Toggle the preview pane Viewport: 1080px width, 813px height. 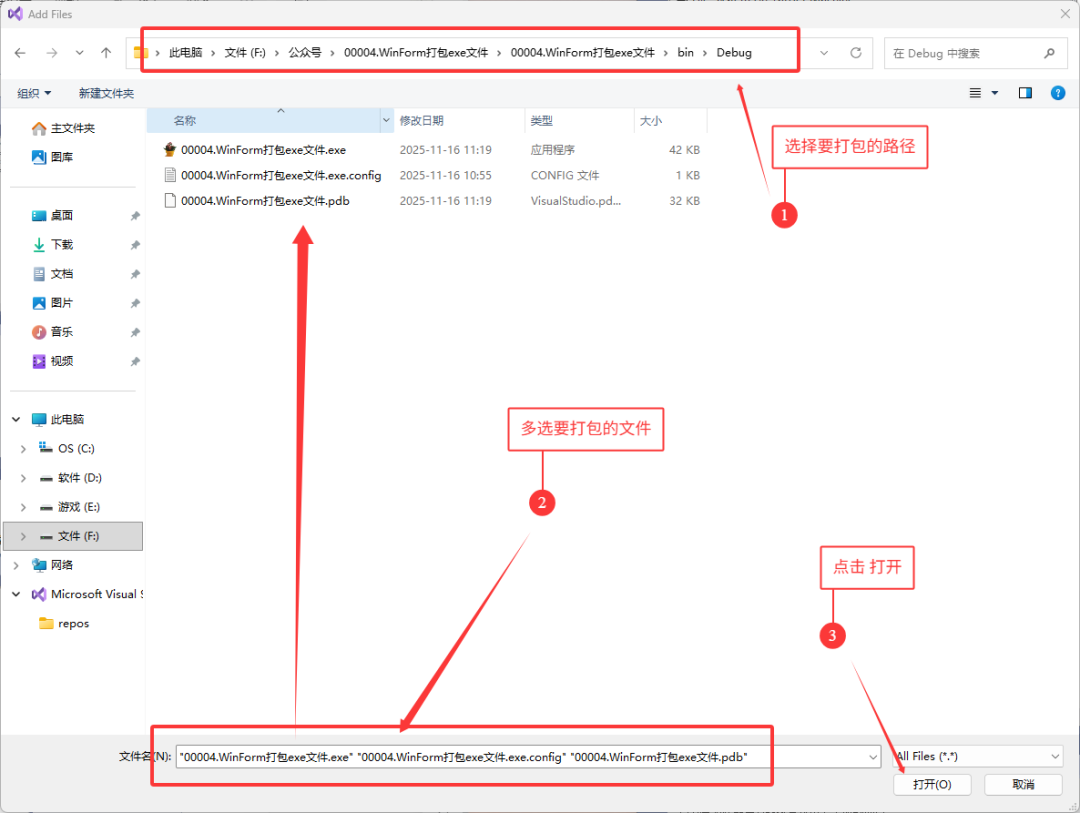pos(1025,93)
